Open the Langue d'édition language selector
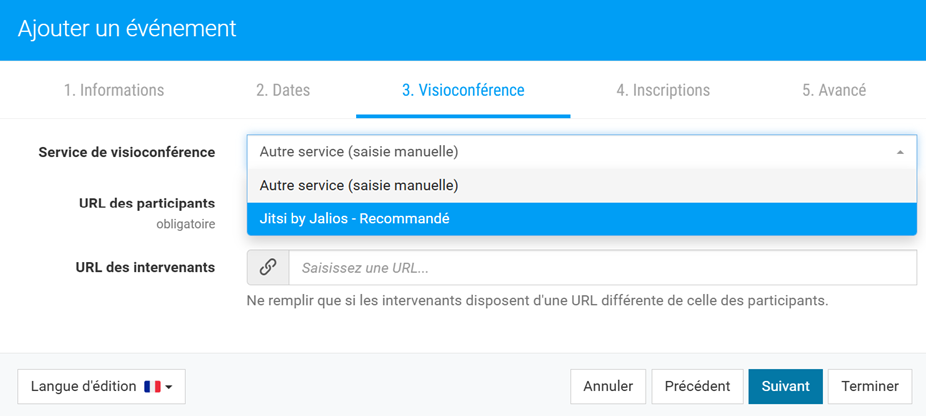Screen dimensions: 926x416 pyautogui.click(x=102, y=387)
